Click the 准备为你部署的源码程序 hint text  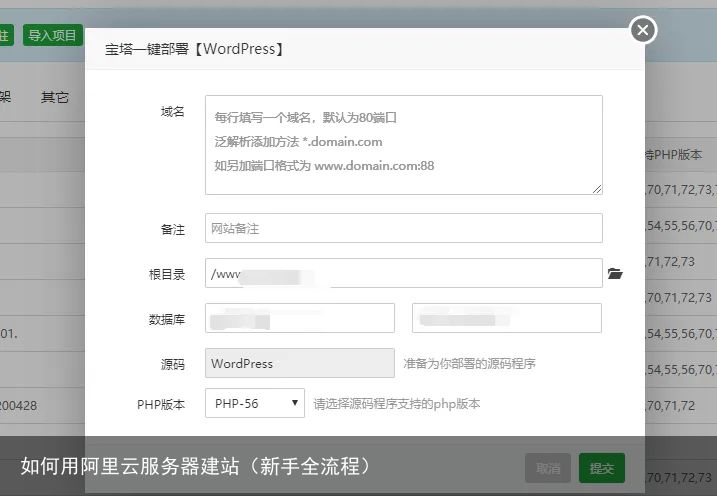[470, 363]
